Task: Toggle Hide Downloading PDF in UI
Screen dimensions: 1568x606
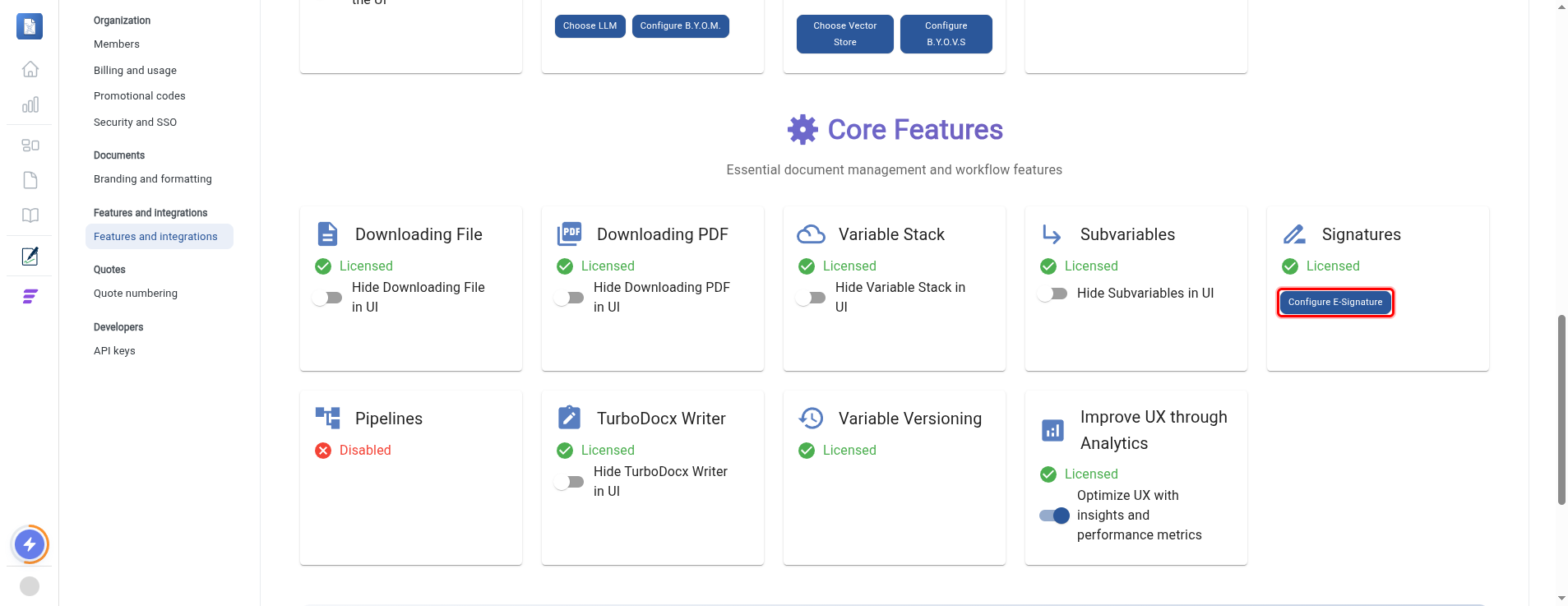Action: (x=569, y=298)
